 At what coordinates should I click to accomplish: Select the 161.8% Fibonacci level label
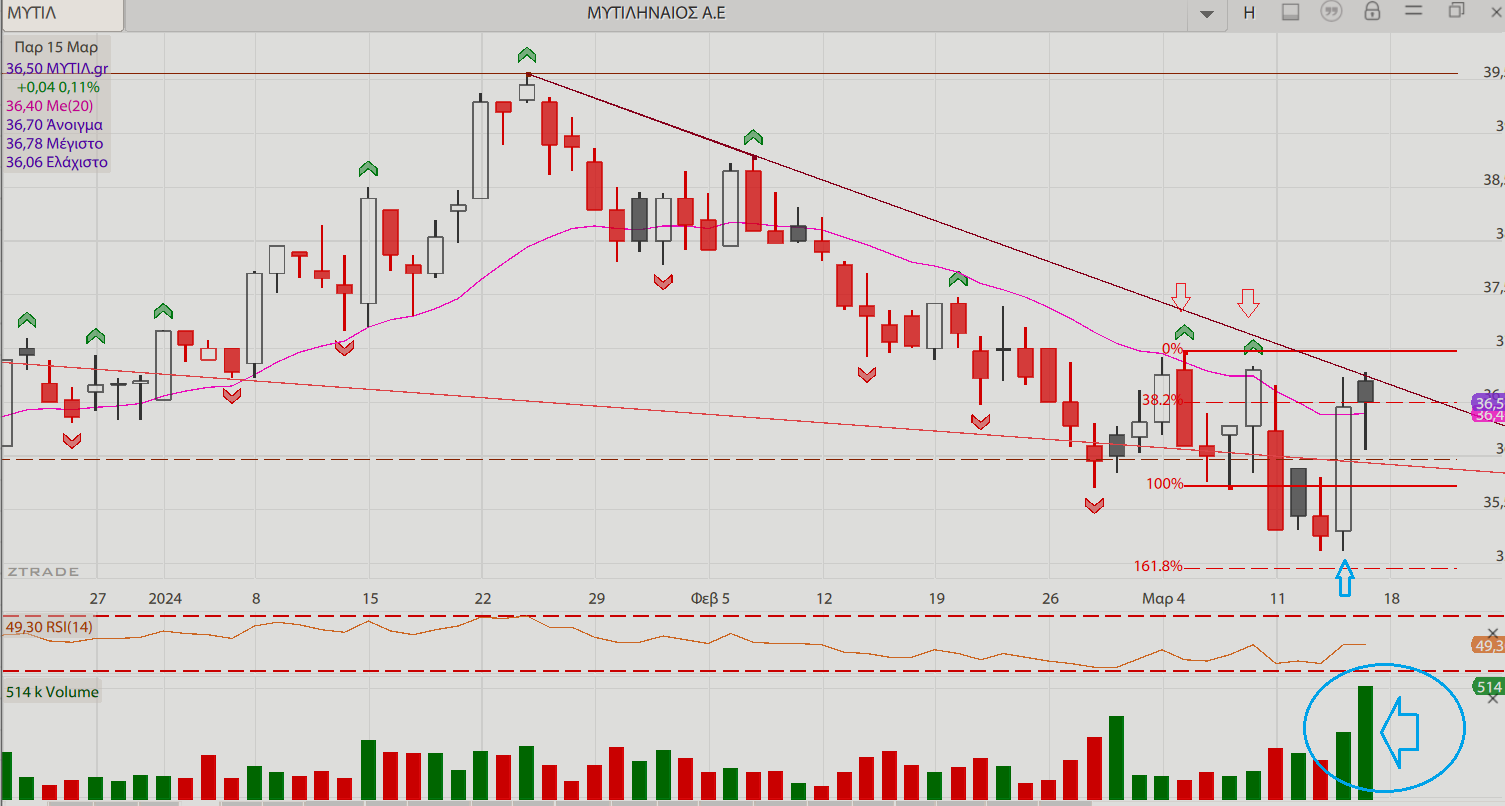click(x=1158, y=566)
